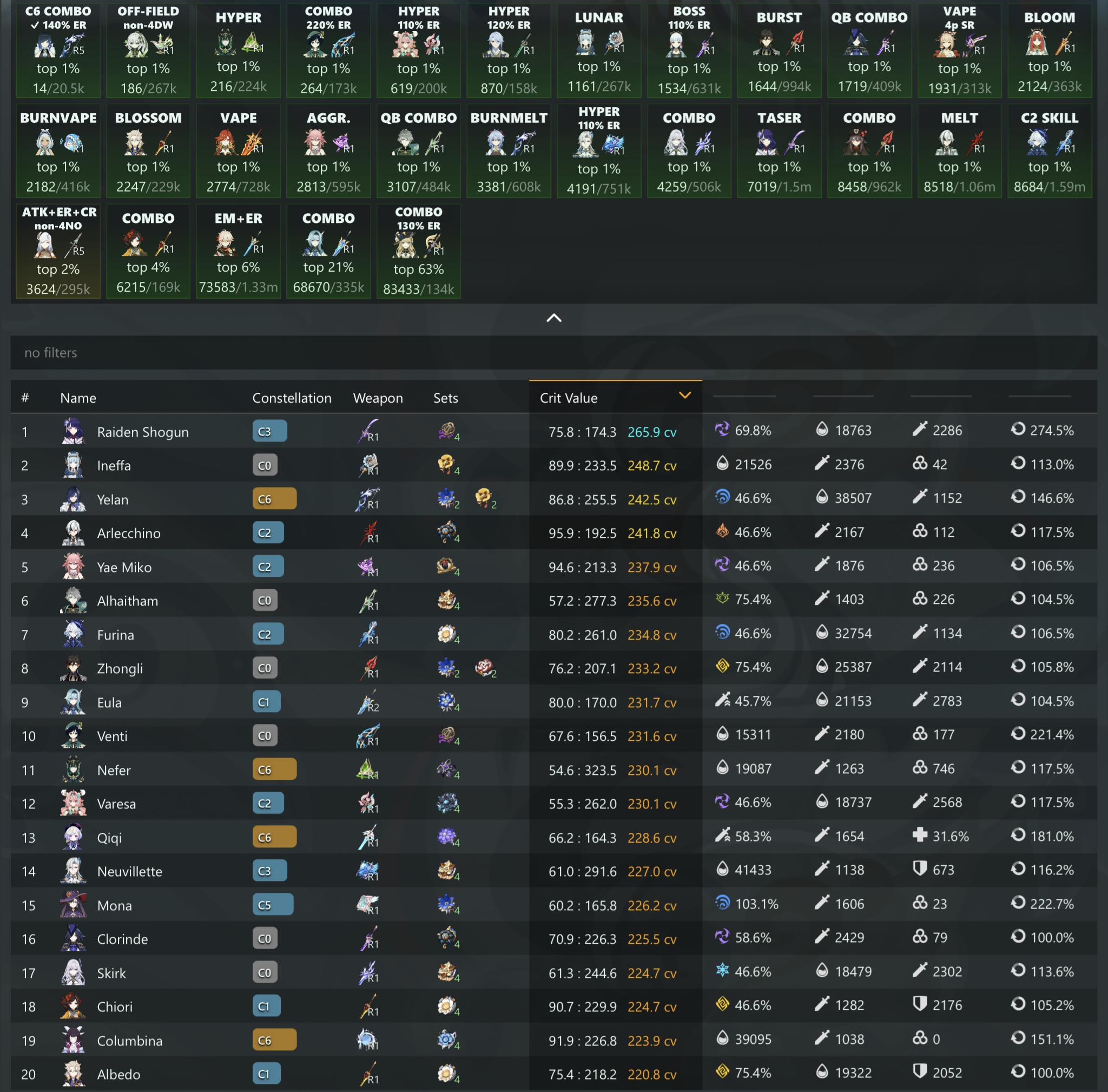Open the C6 COMBO 140% ER leaderboard card
Viewport: 1108px width, 1092px height.
pyautogui.click(x=58, y=50)
